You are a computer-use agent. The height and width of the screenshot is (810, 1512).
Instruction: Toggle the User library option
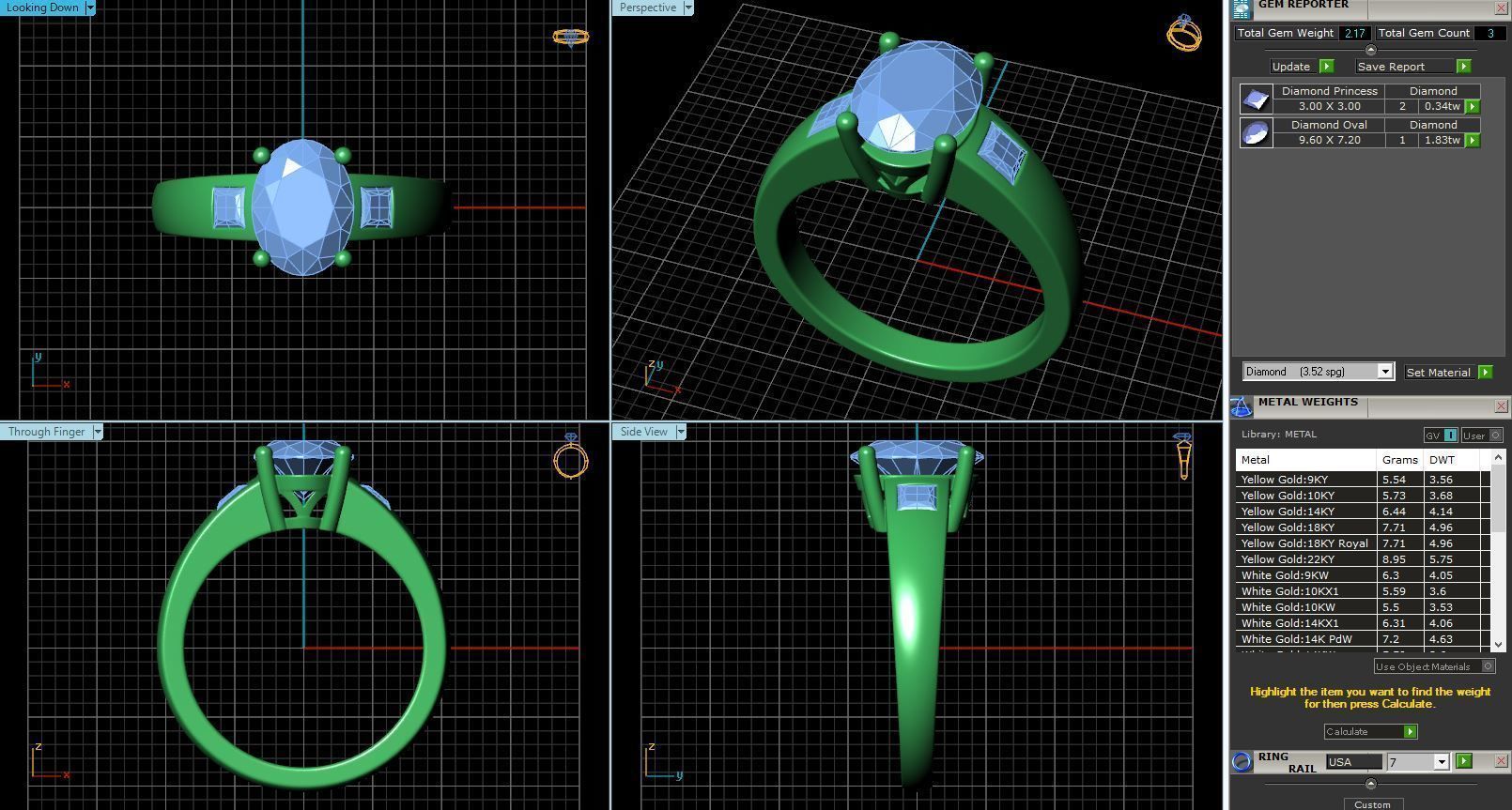pyautogui.click(x=1481, y=436)
